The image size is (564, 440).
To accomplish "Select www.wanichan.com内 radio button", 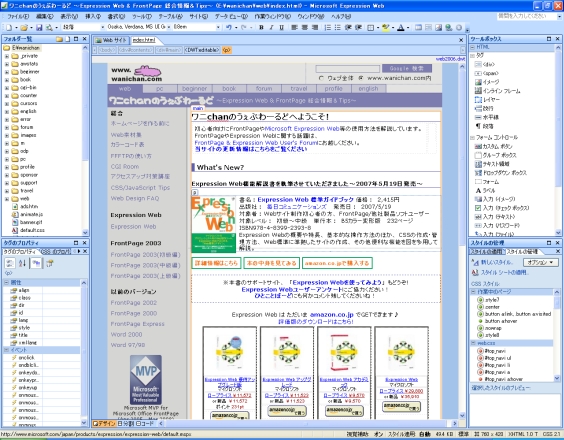I will (x=361, y=78).
